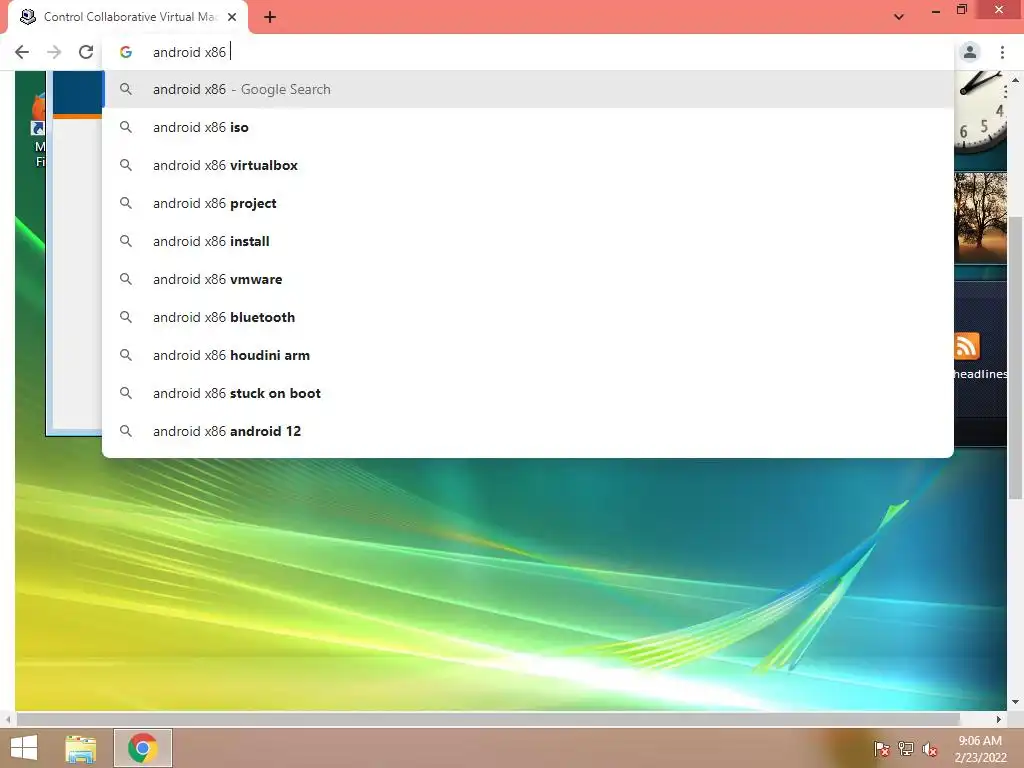
Task: Click the horizontal scrollbar left arrow
Action: 7,719
